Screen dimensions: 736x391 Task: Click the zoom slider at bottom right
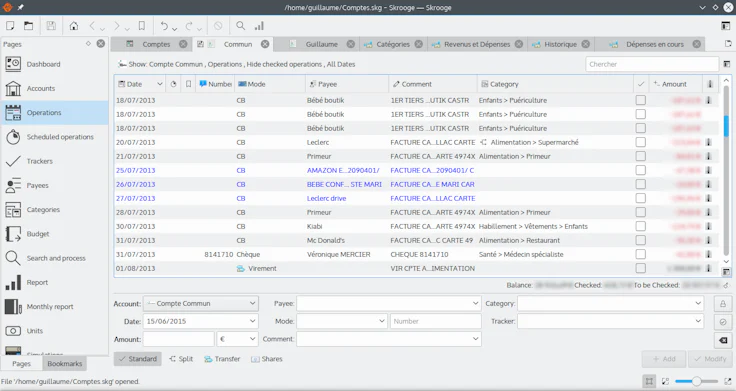point(696,382)
